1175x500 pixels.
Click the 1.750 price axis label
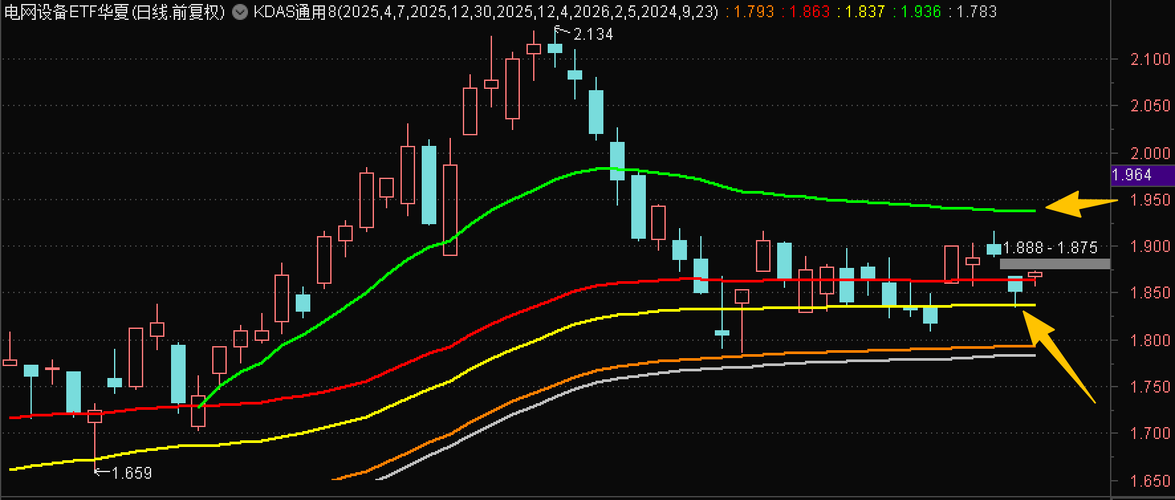coord(1152,387)
